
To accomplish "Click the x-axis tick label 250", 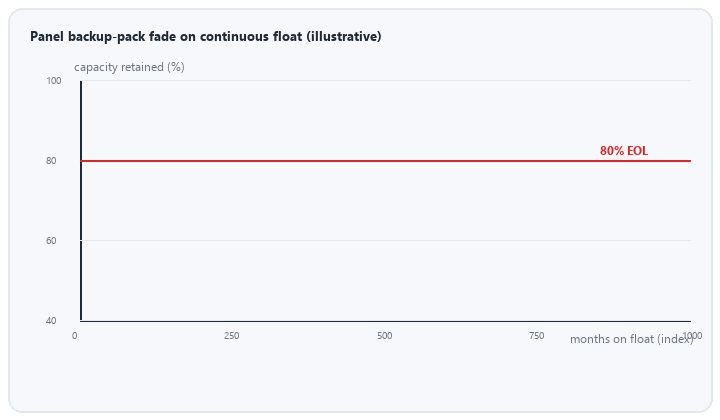I will [x=231, y=336].
